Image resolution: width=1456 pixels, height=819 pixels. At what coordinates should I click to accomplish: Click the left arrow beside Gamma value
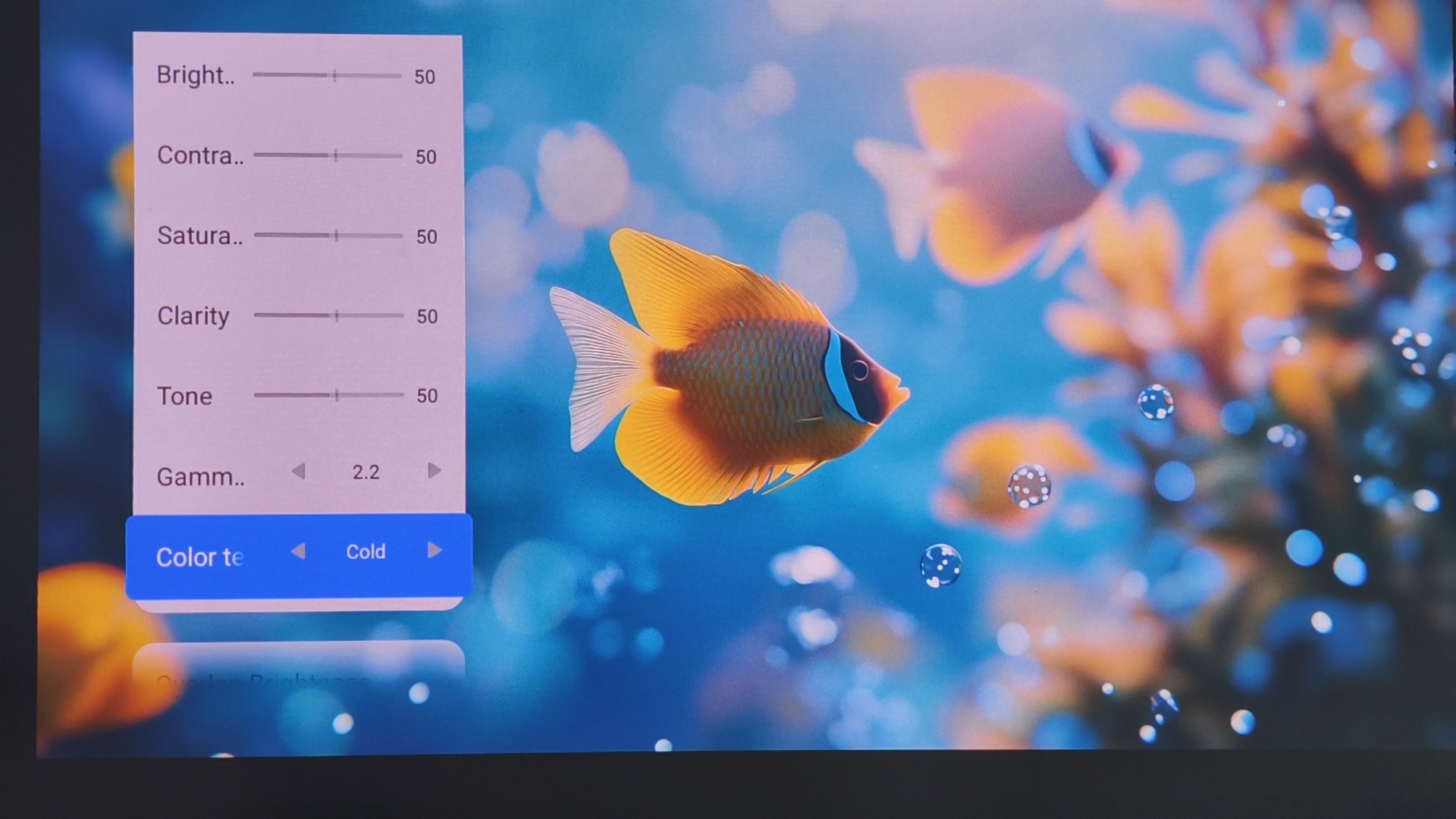299,472
